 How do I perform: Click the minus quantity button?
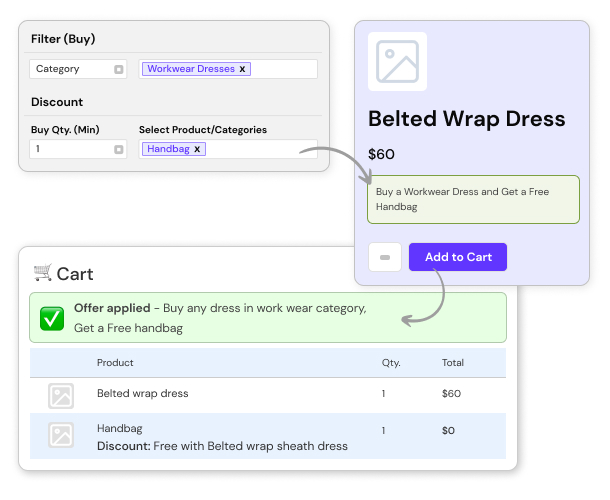click(385, 257)
